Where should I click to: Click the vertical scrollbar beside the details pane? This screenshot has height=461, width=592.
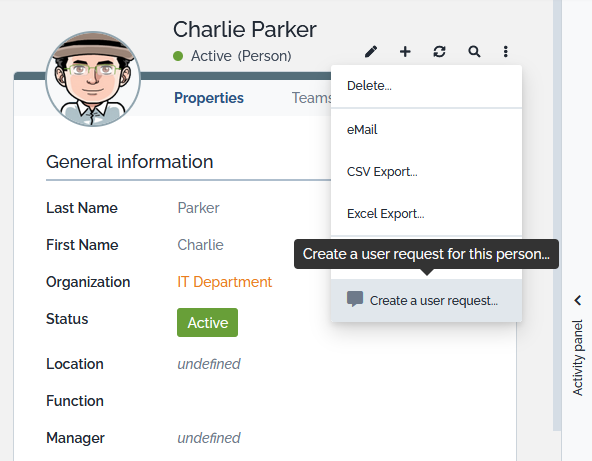click(x=557, y=215)
